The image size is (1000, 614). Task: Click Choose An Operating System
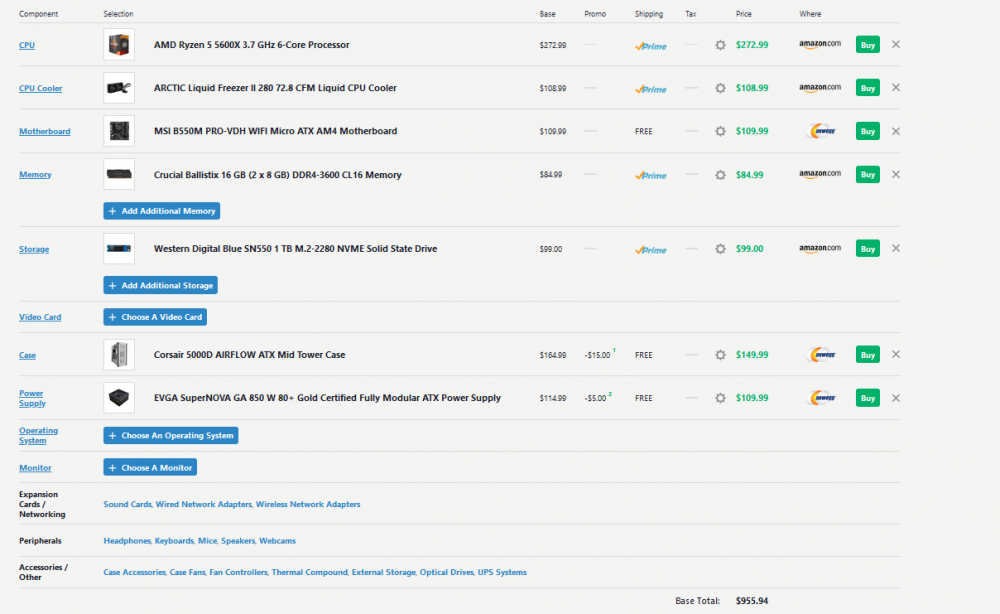pos(170,435)
